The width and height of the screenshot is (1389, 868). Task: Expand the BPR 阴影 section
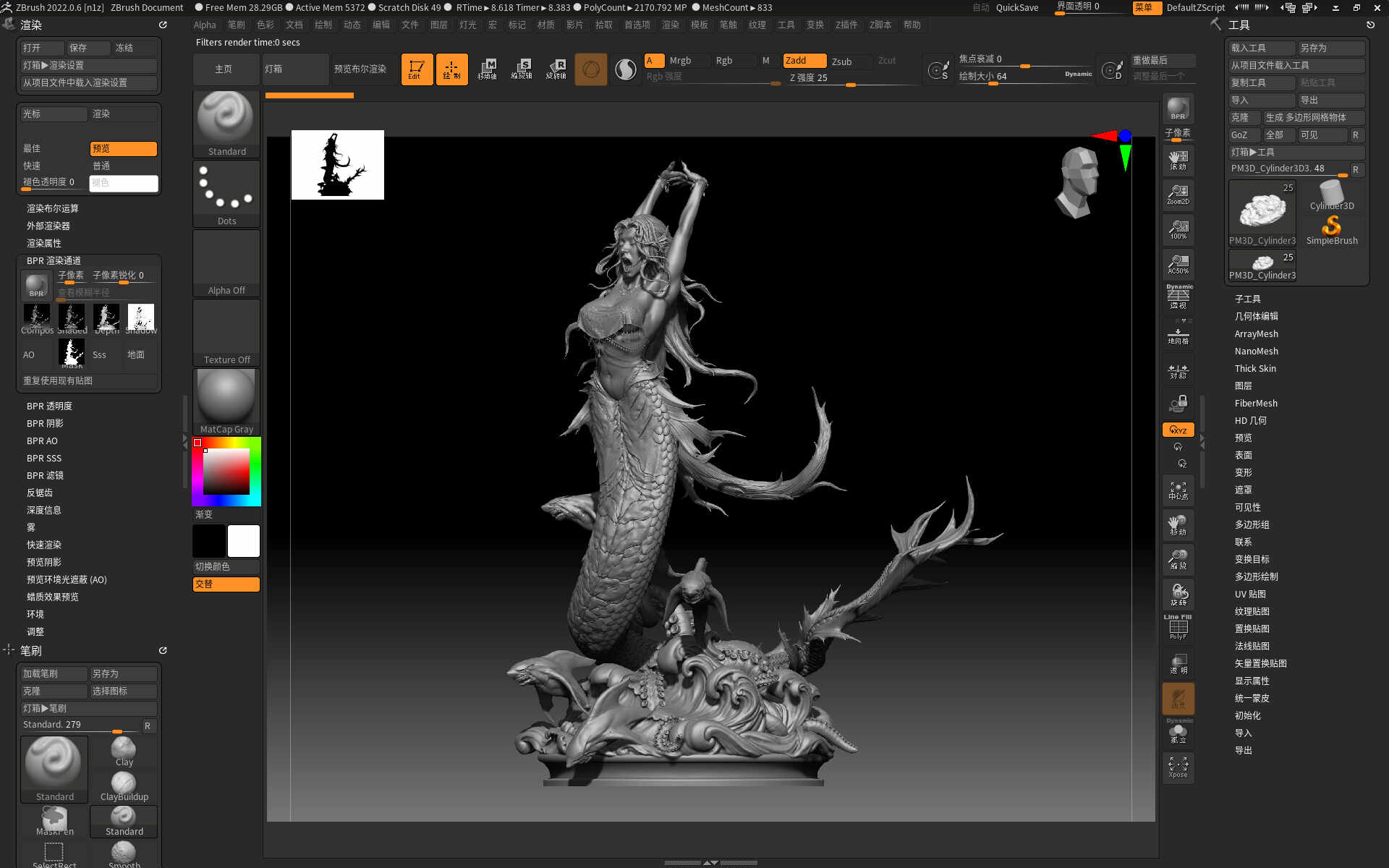(x=45, y=423)
